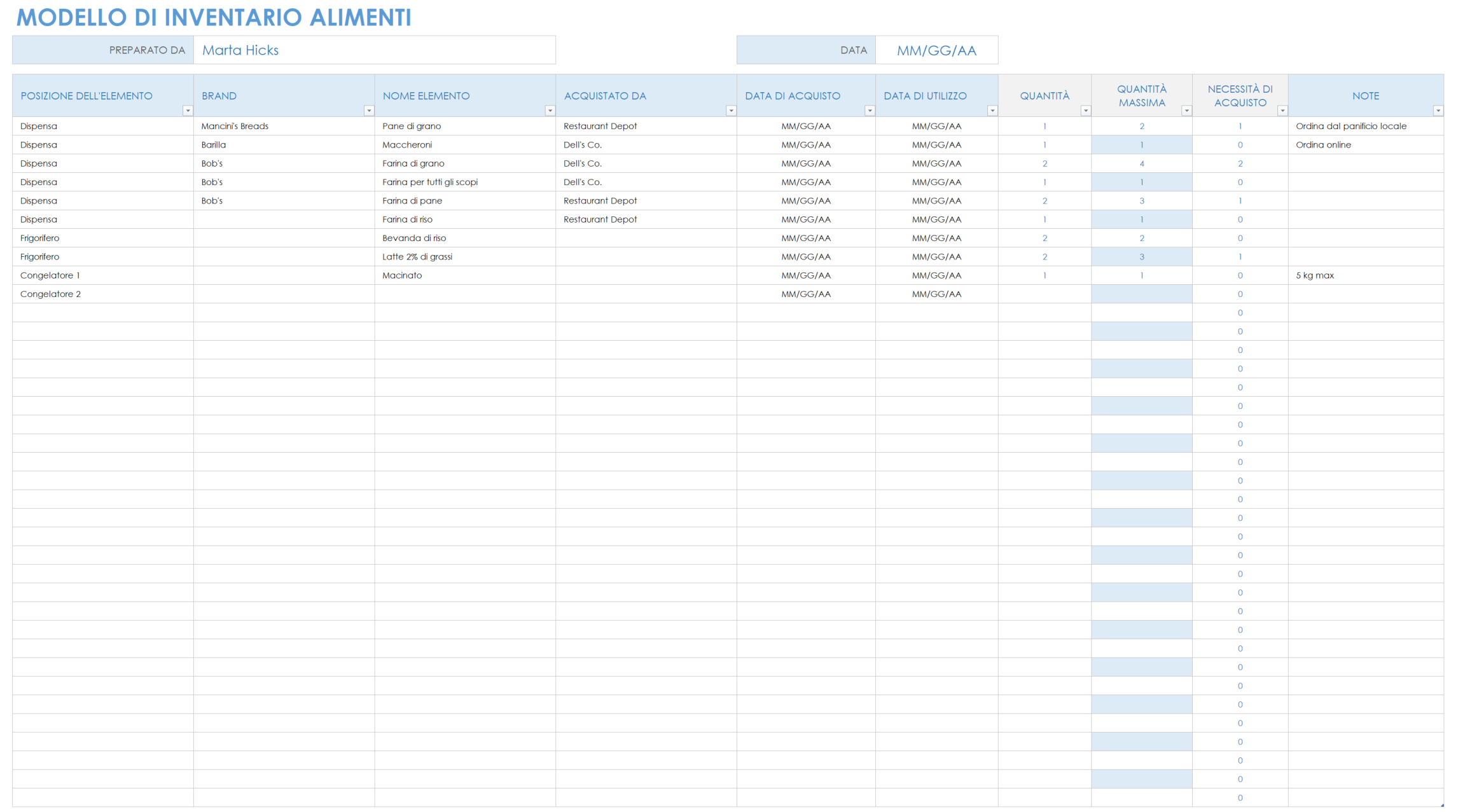
Task: Select the Ordina dal panificio locale note
Action: pyautogui.click(x=1366, y=126)
